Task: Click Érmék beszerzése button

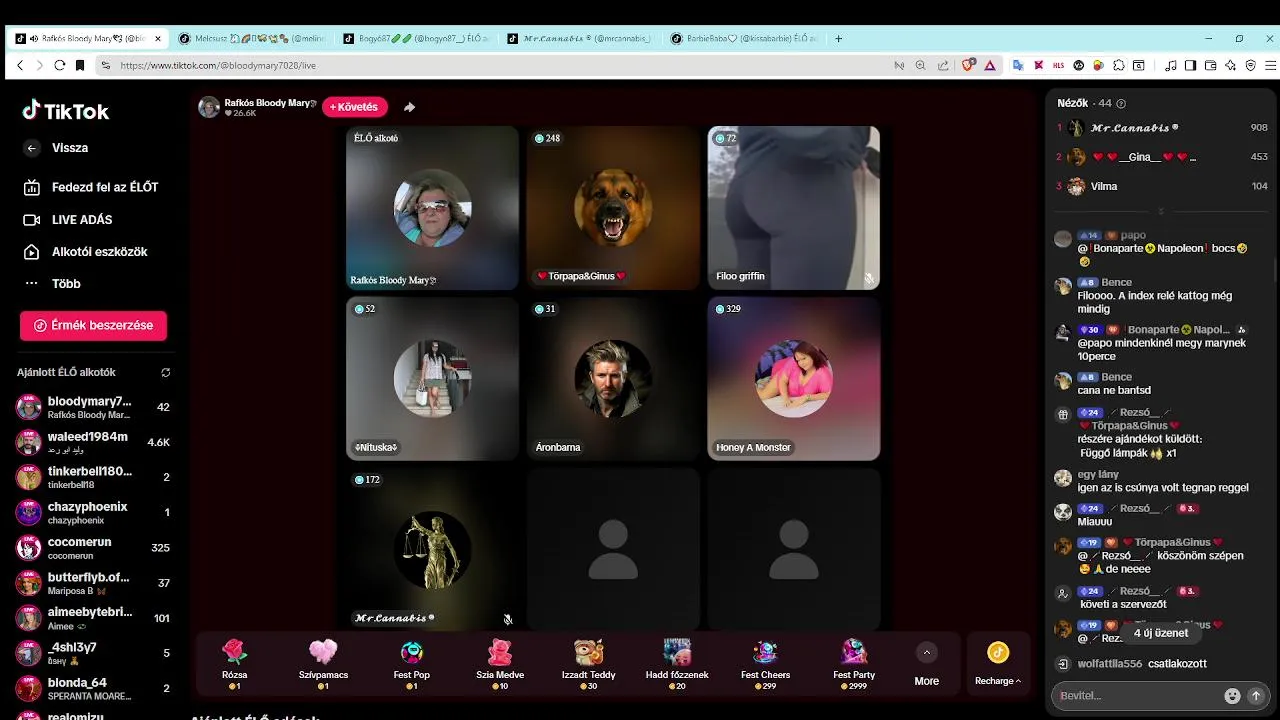Action: pyautogui.click(x=93, y=325)
